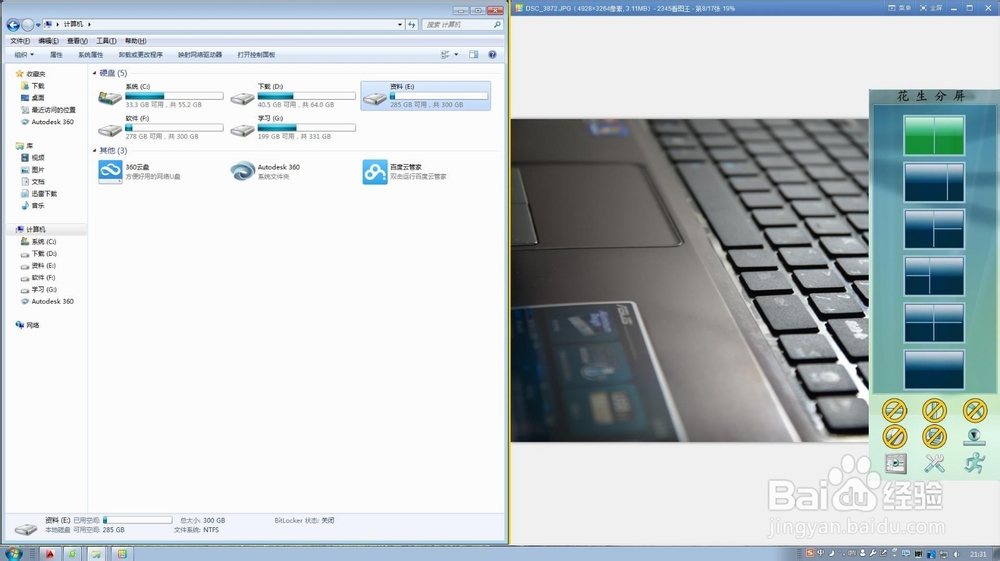Click 卸载或更改程序 toolbar button
1000x561 pixels.
point(140,55)
